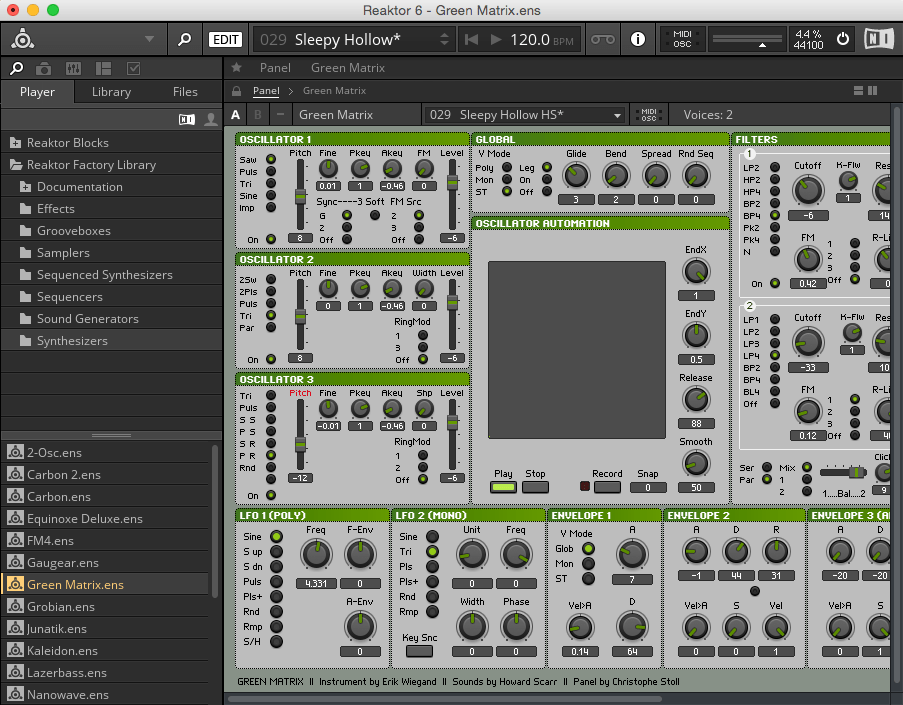Click the preset stepper arrows beside Sleepy Hollow
Viewport: 903px width, 705px height.
(x=444, y=39)
